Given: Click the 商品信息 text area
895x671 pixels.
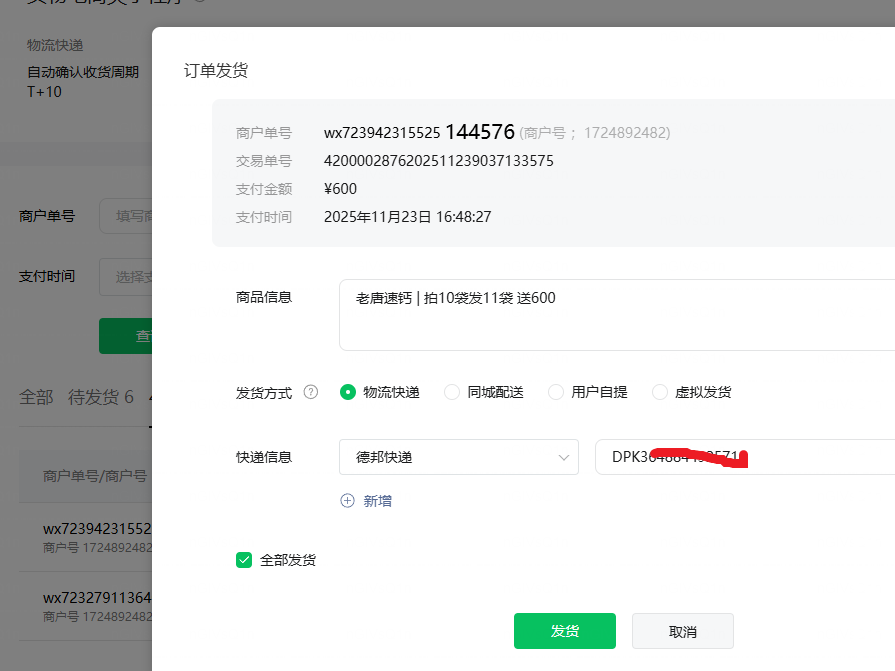Looking at the screenshot, I should (x=616, y=315).
